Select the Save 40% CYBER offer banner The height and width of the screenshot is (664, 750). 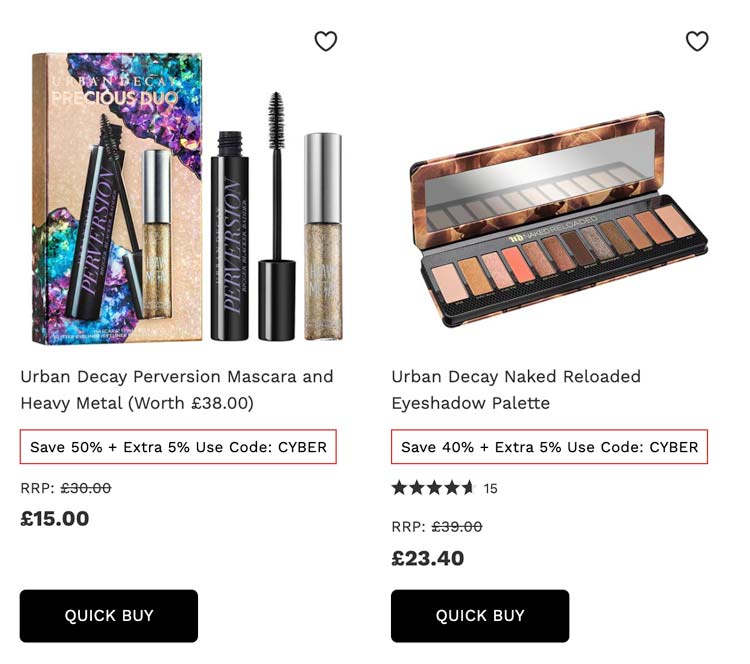pos(549,447)
